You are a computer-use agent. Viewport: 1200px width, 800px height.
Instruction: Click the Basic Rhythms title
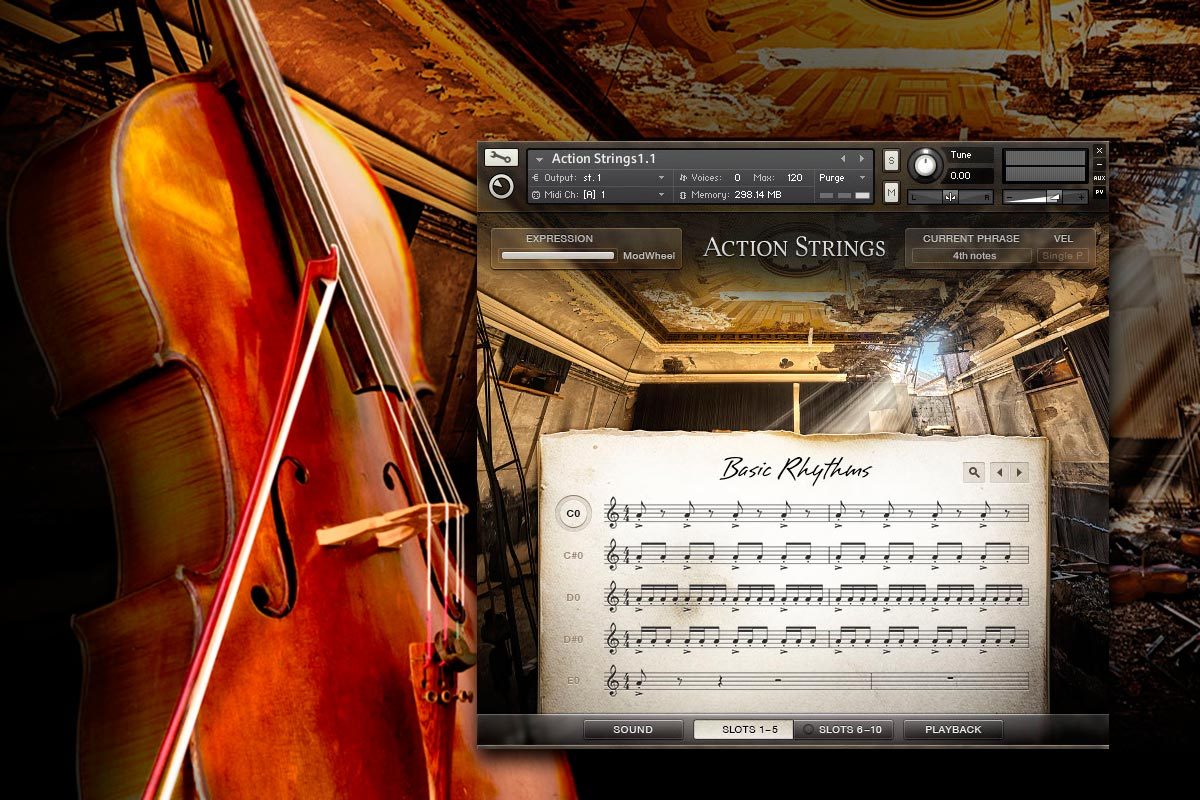coord(796,469)
